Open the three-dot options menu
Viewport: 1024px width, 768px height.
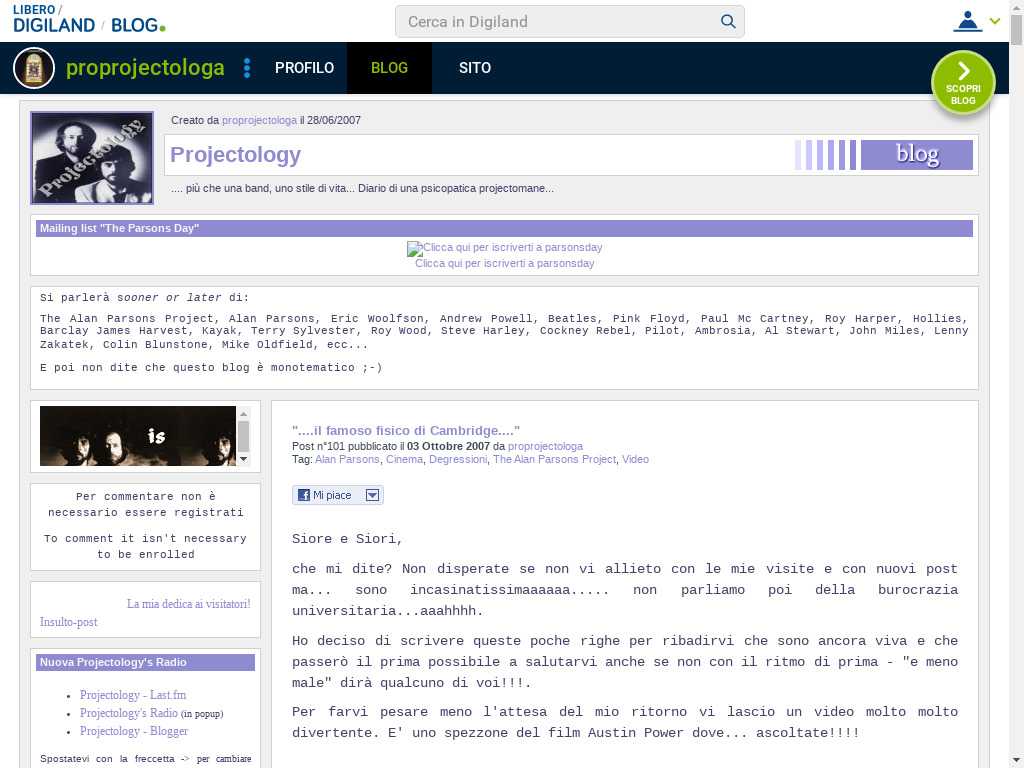pos(247,68)
